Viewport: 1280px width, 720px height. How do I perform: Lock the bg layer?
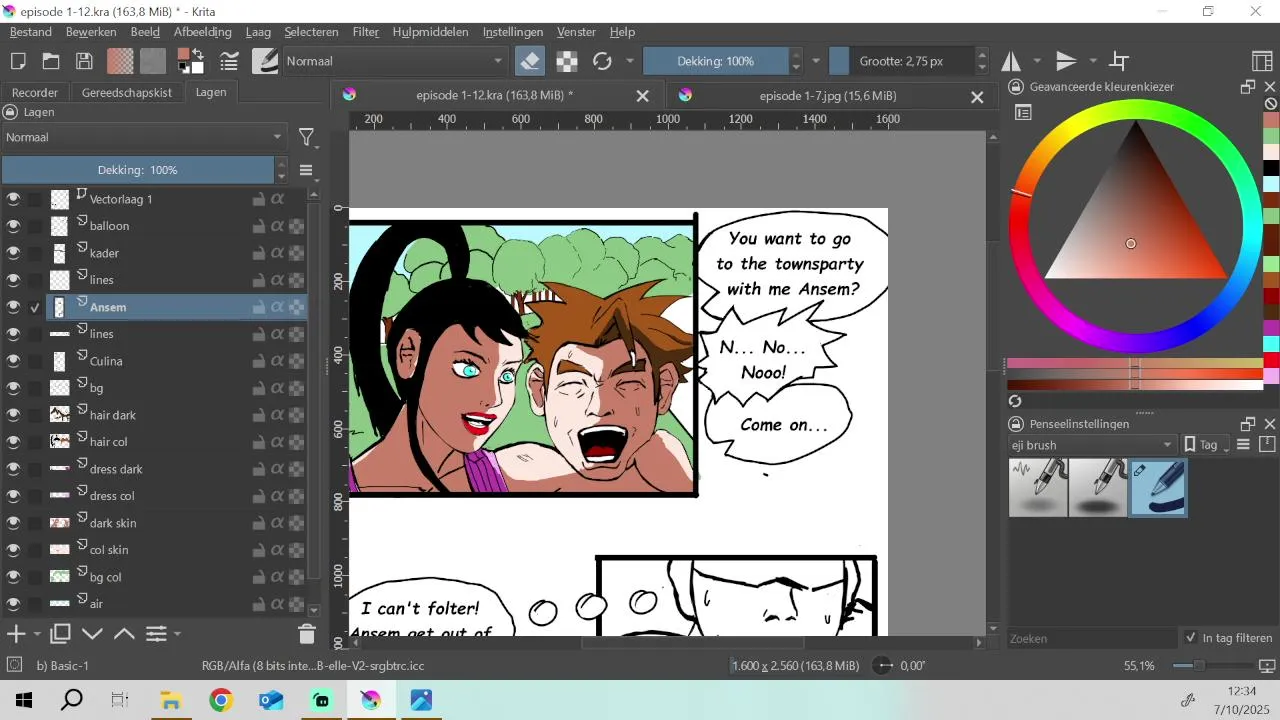[258, 388]
